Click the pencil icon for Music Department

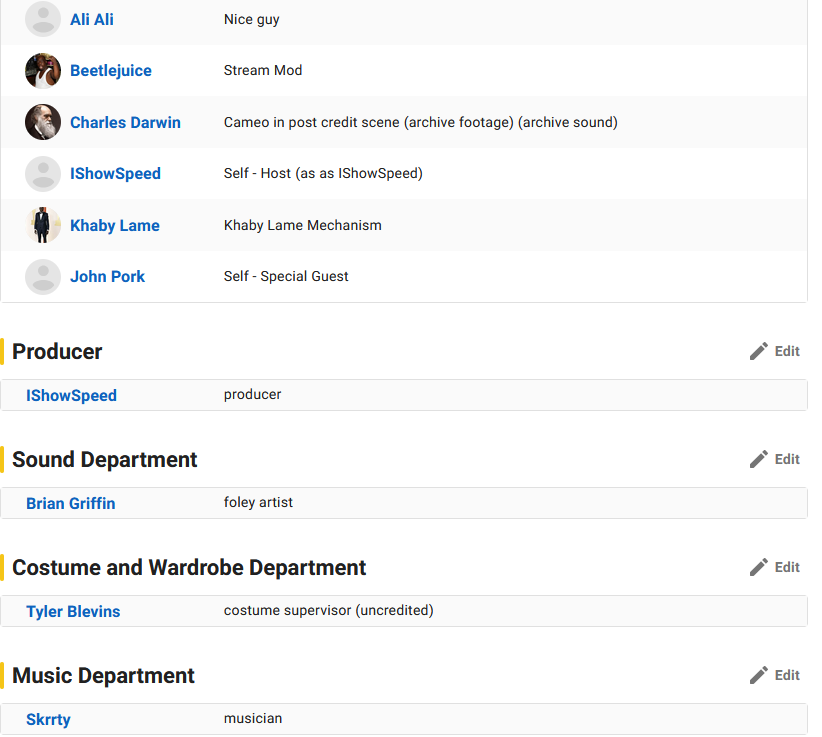click(759, 675)
